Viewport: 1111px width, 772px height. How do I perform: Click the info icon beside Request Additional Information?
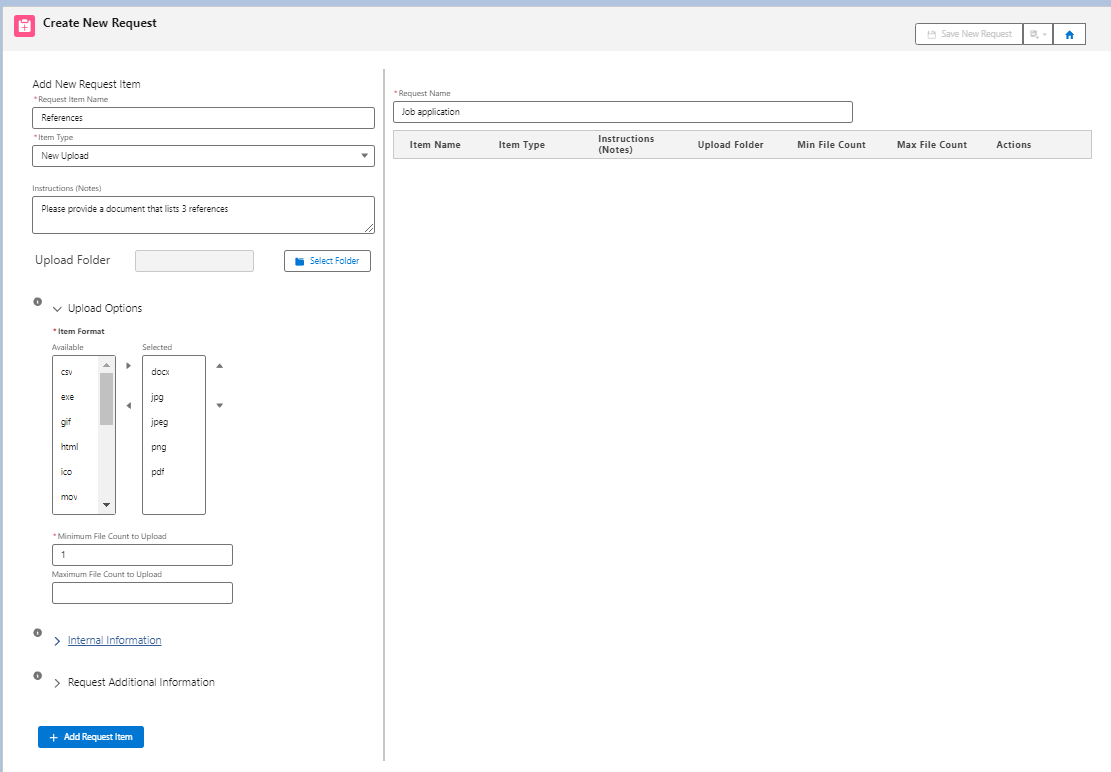coord(38,675)
